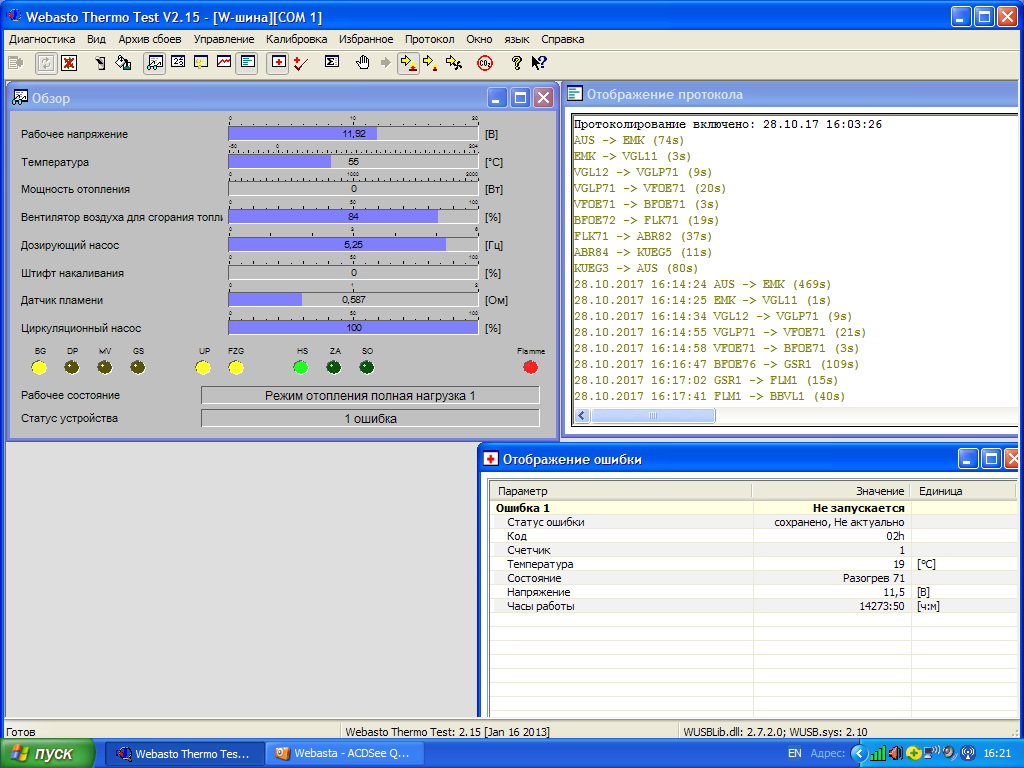Click the red plus checkmark toolbar icon
Viewport: 1024px width, 768px height.
301,63
